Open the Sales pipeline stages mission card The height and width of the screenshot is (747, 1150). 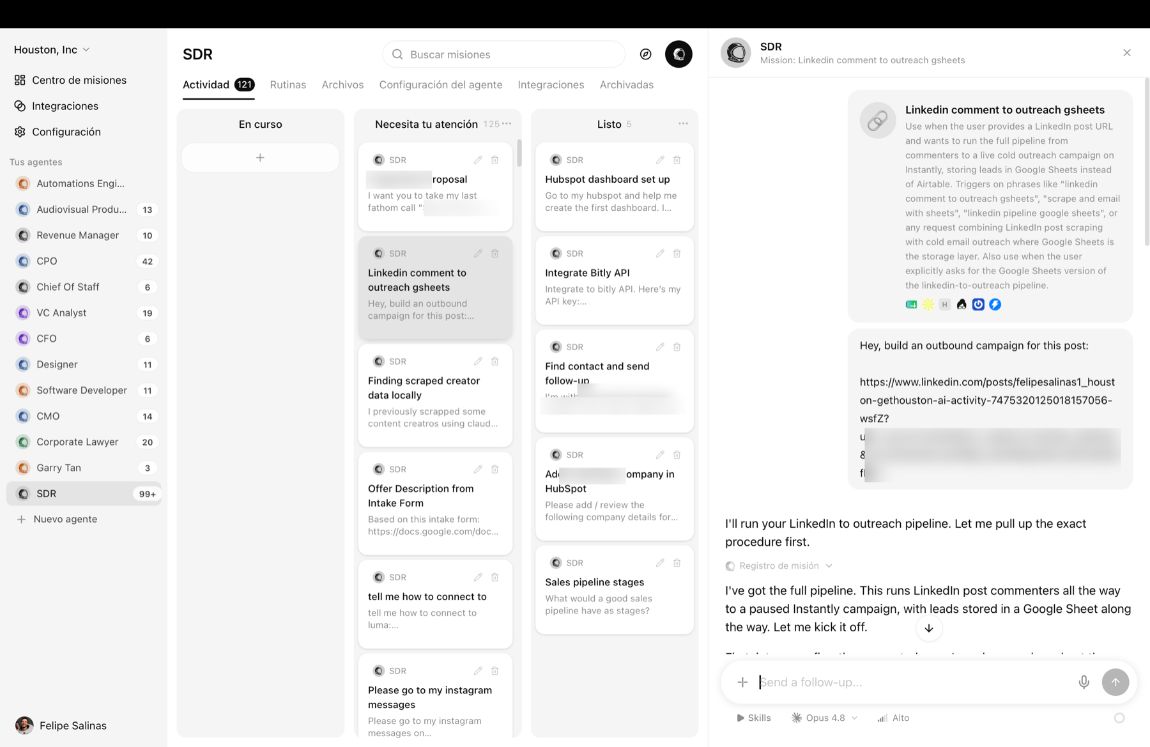coord(615,590)
